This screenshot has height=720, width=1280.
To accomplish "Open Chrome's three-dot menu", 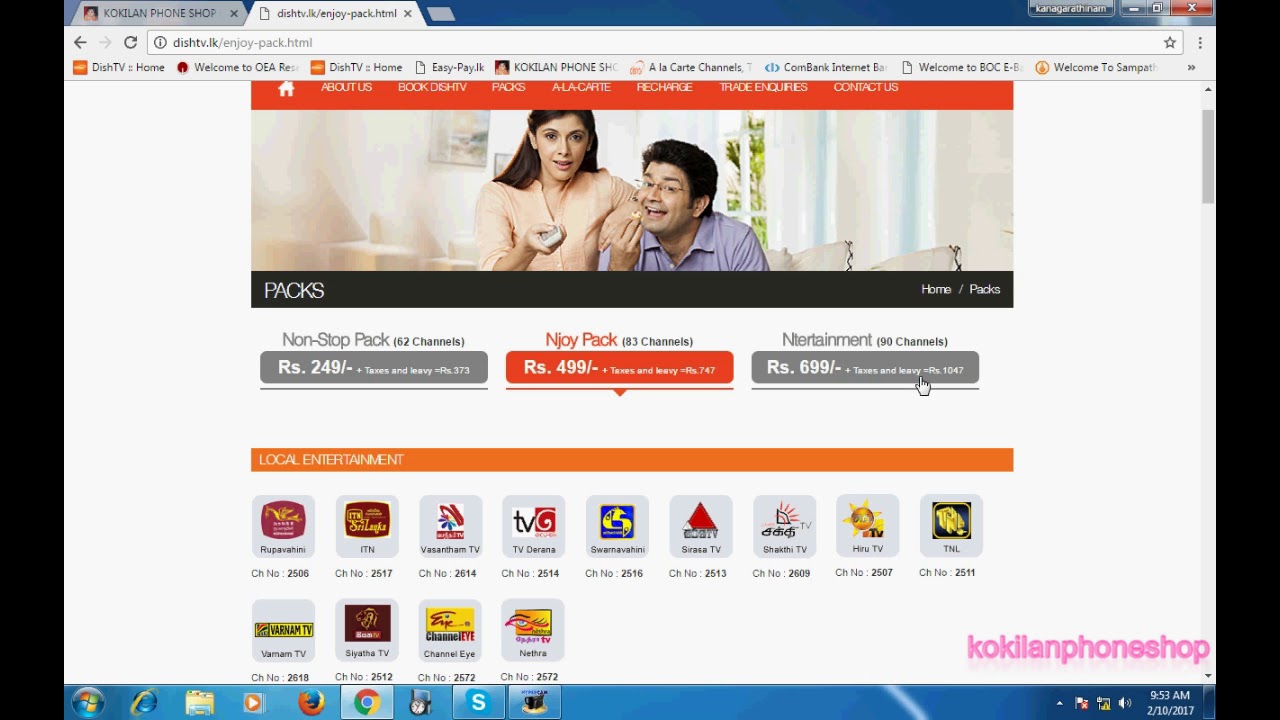I will pos(1200,42).
